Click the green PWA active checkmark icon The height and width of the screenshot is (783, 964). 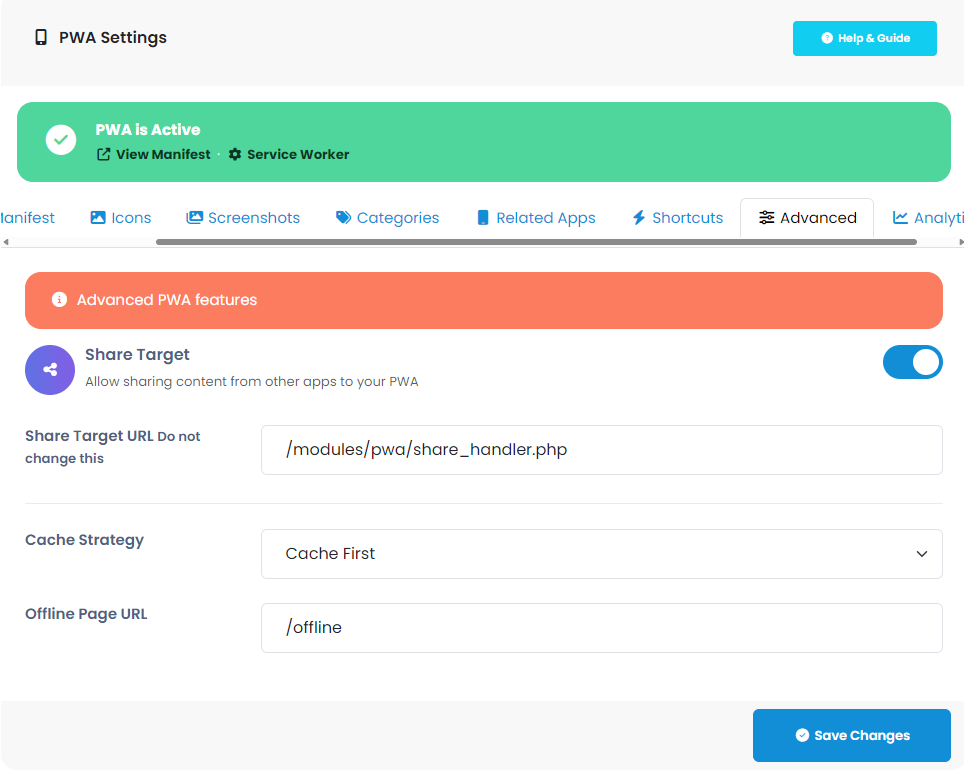pos(61,139)
